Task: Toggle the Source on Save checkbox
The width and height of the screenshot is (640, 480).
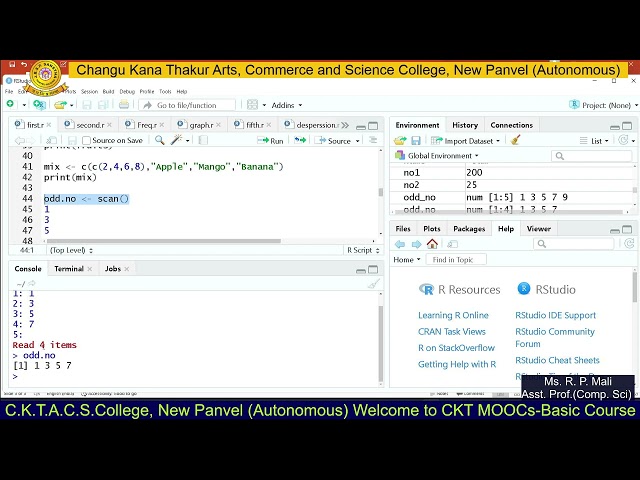Action: [x=86, y=141]
